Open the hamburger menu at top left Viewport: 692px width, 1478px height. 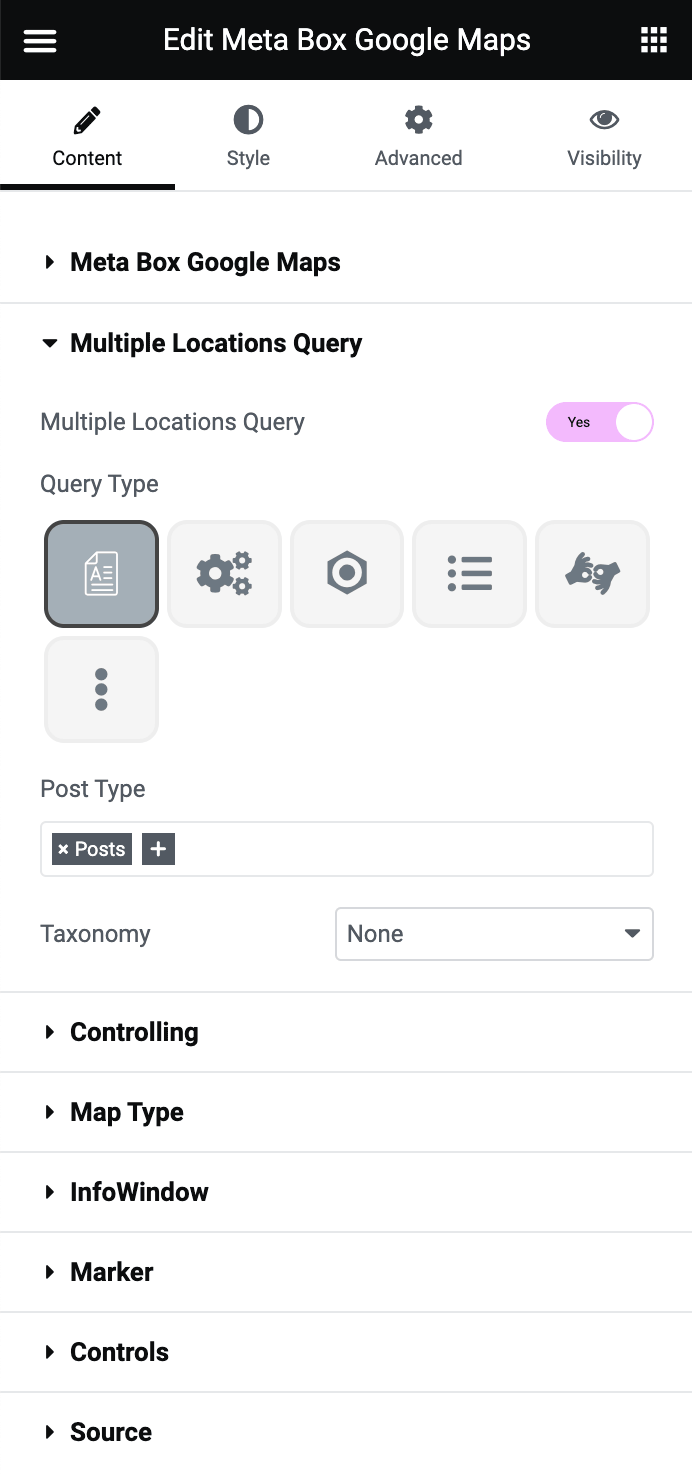[39, 40]
